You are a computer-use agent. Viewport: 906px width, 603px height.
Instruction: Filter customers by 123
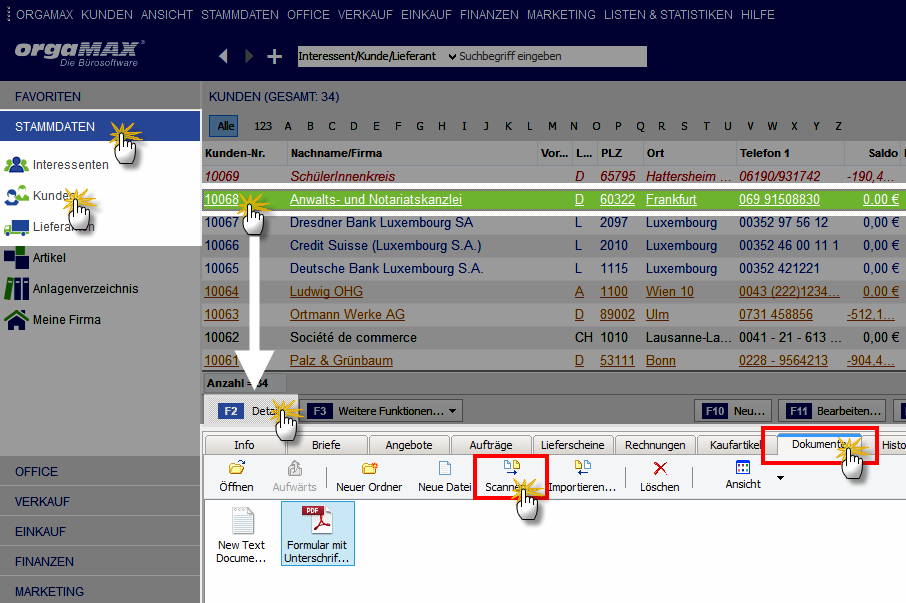(263, 126)
